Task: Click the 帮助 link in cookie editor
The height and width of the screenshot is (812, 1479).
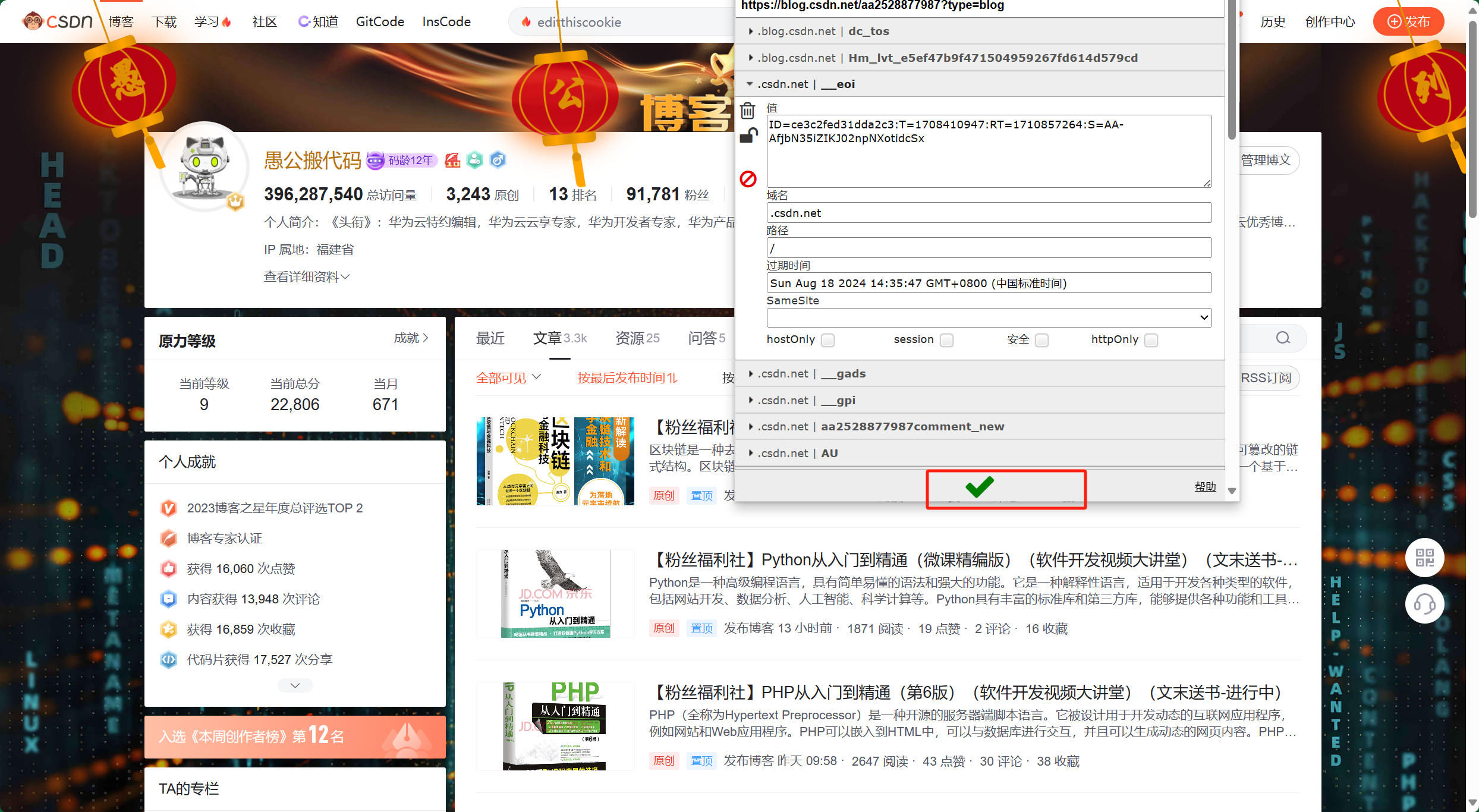Action: pos(1205,486)
